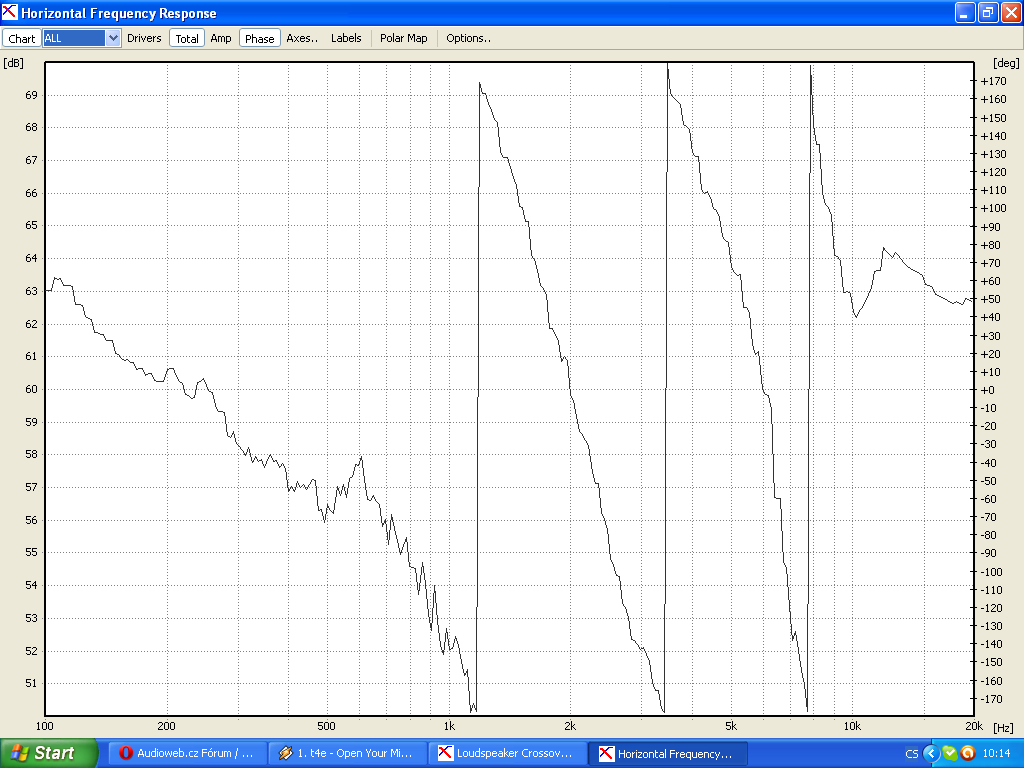The width and height of the screenshot is (1024, 768).
Task: Click the Chart button
Action: click(22, 39)
